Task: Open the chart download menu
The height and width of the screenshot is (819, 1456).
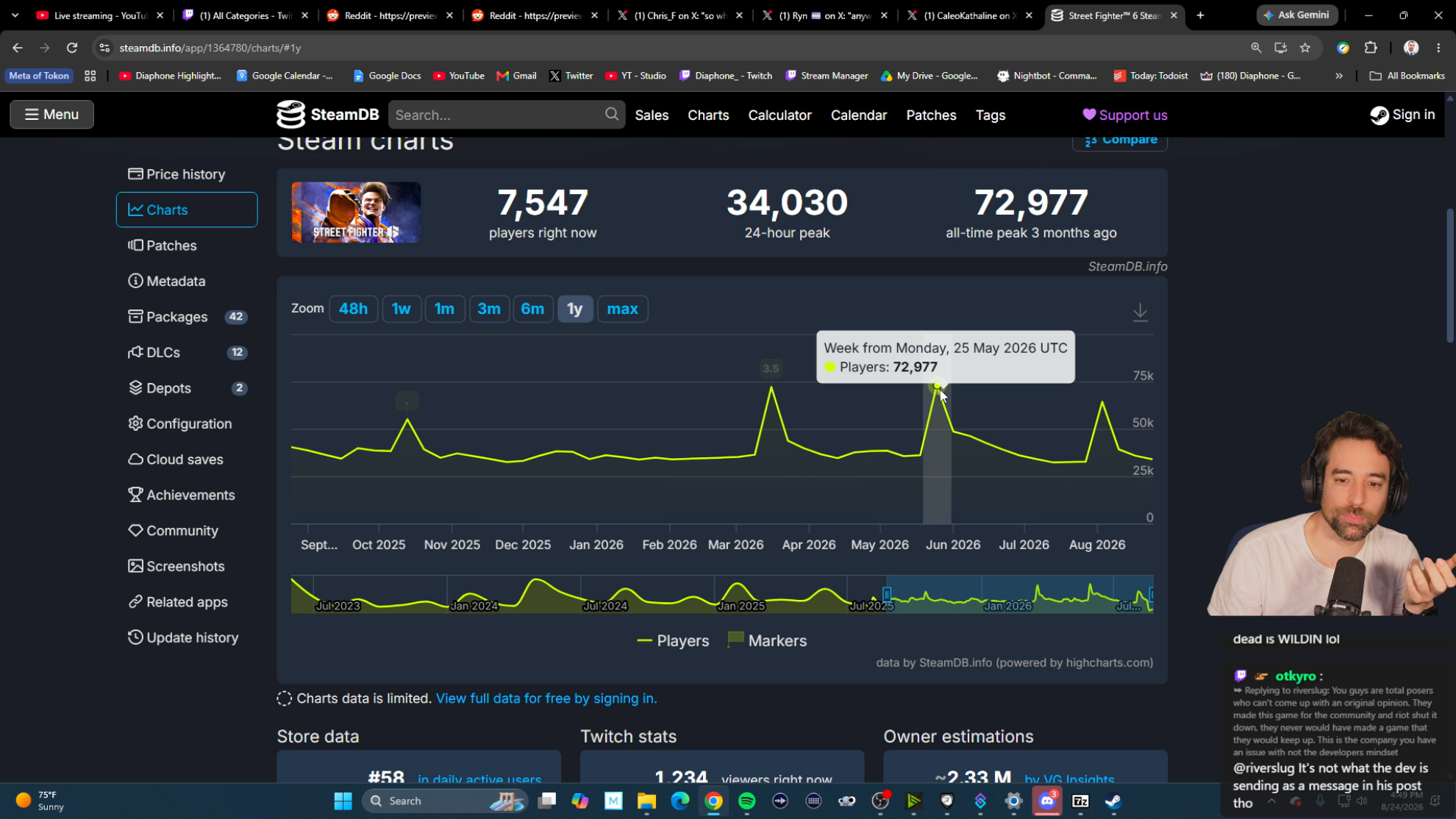Action: click(1140, 312)
